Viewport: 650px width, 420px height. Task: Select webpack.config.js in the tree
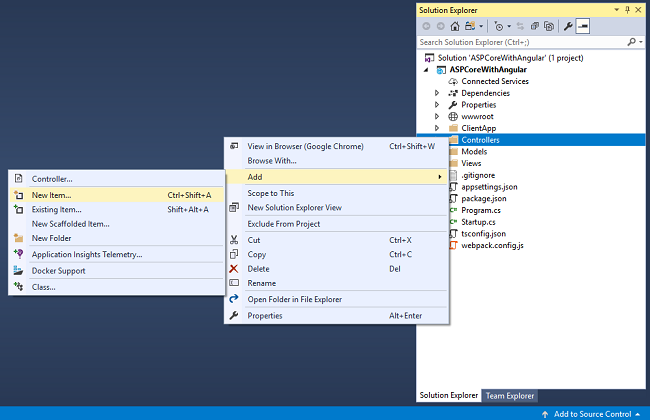pyautogui.click(x=492, y=245)
